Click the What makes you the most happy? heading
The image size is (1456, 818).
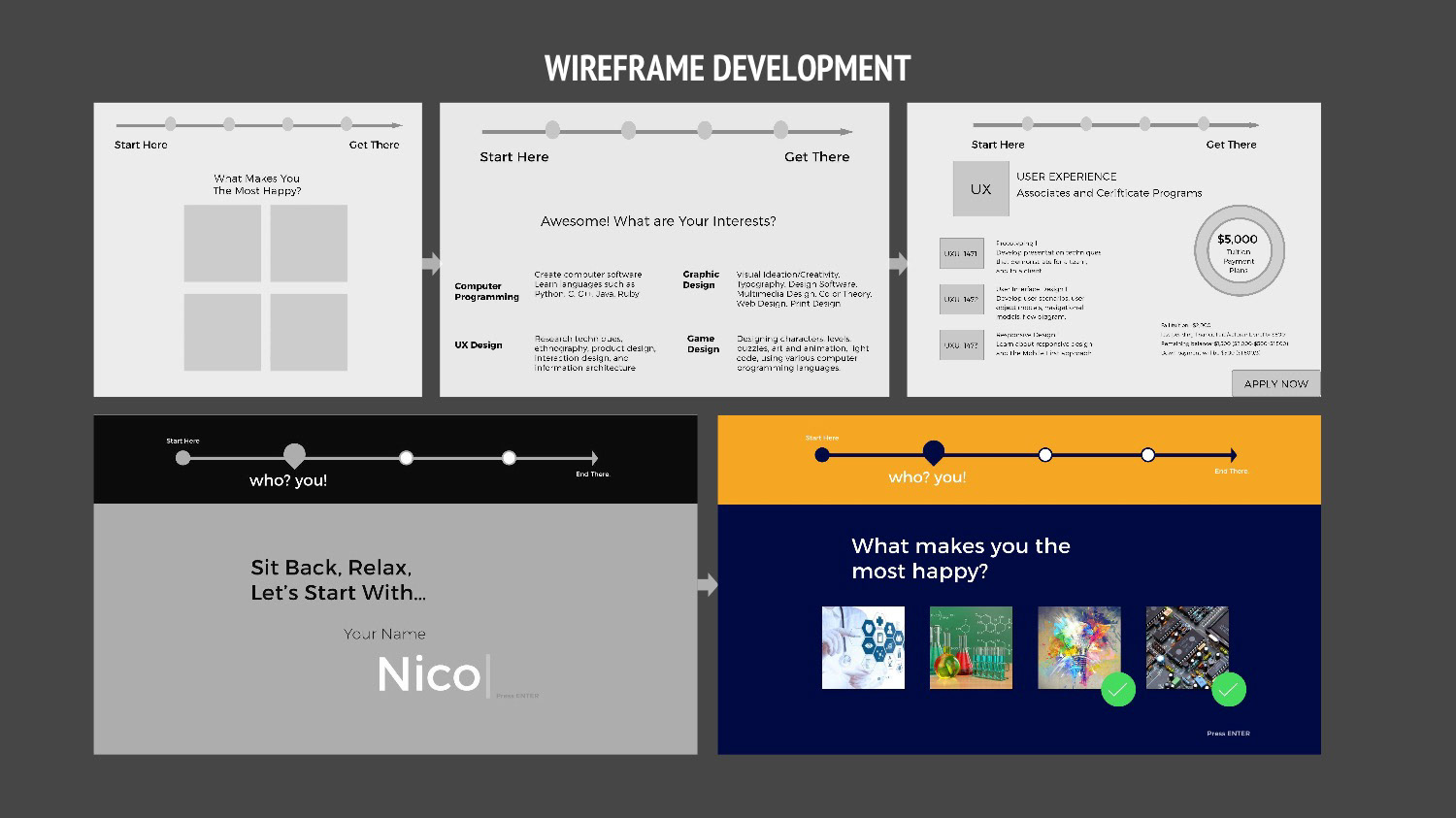click(961, 559)
